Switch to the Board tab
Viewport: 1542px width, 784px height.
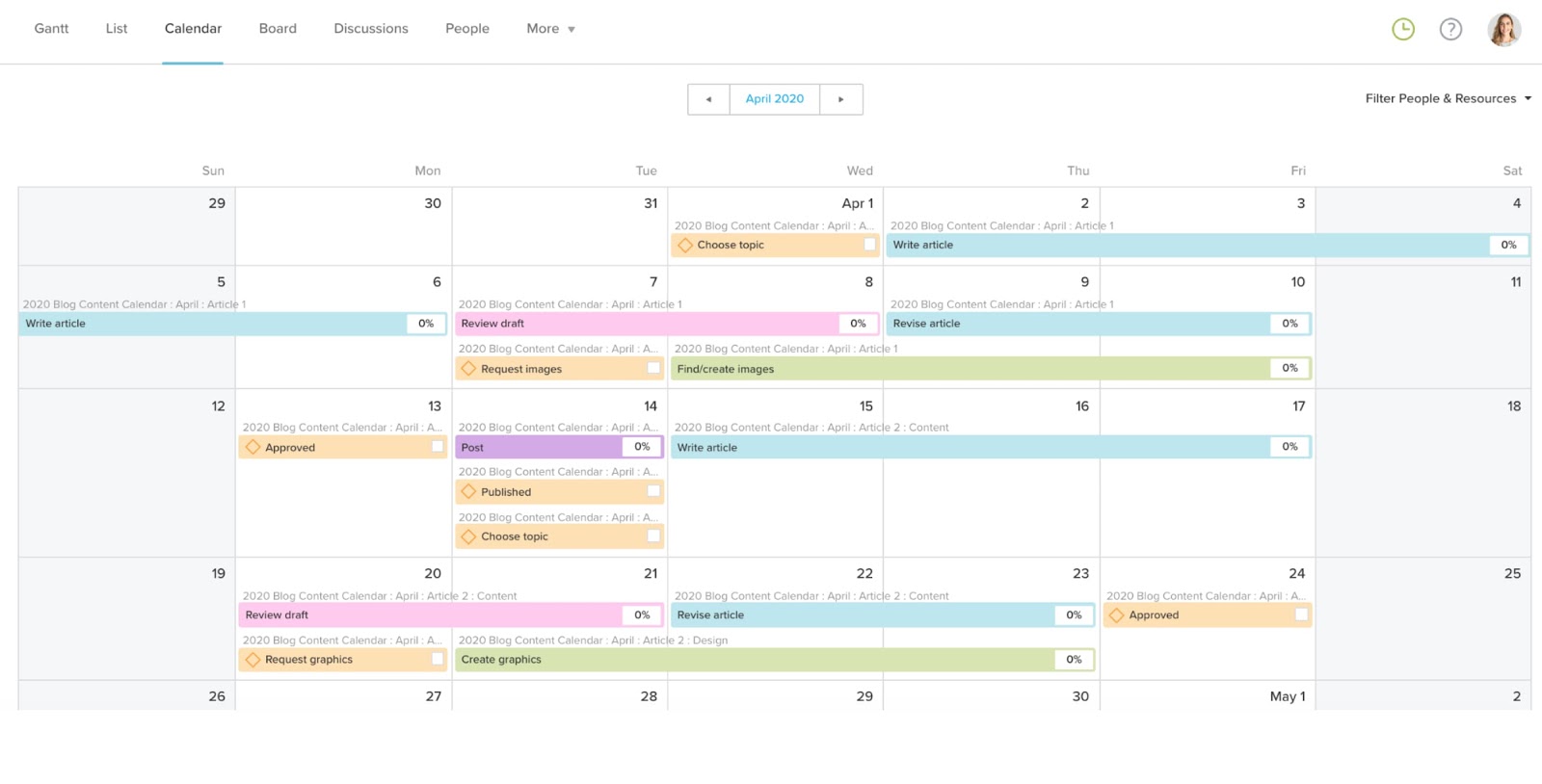click(278, 29)
